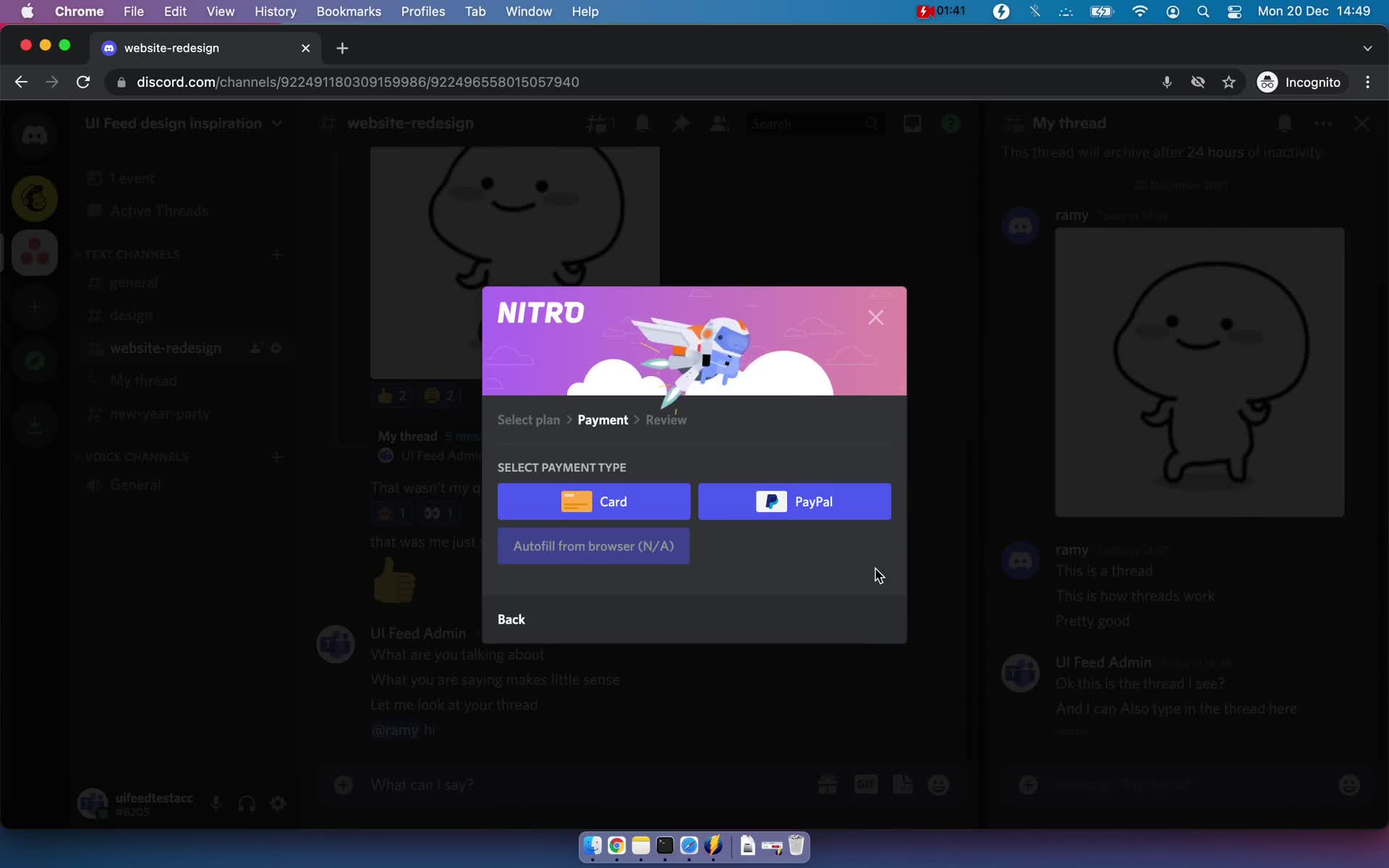Open a new Chrome tab
The width and height of the screenshot is (1389, 868).
[x=342, y=48]
